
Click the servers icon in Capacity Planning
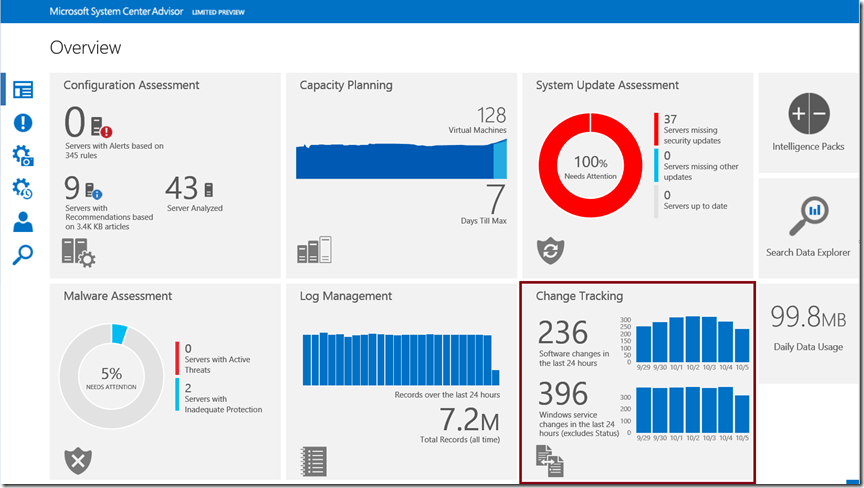[314, 250]
